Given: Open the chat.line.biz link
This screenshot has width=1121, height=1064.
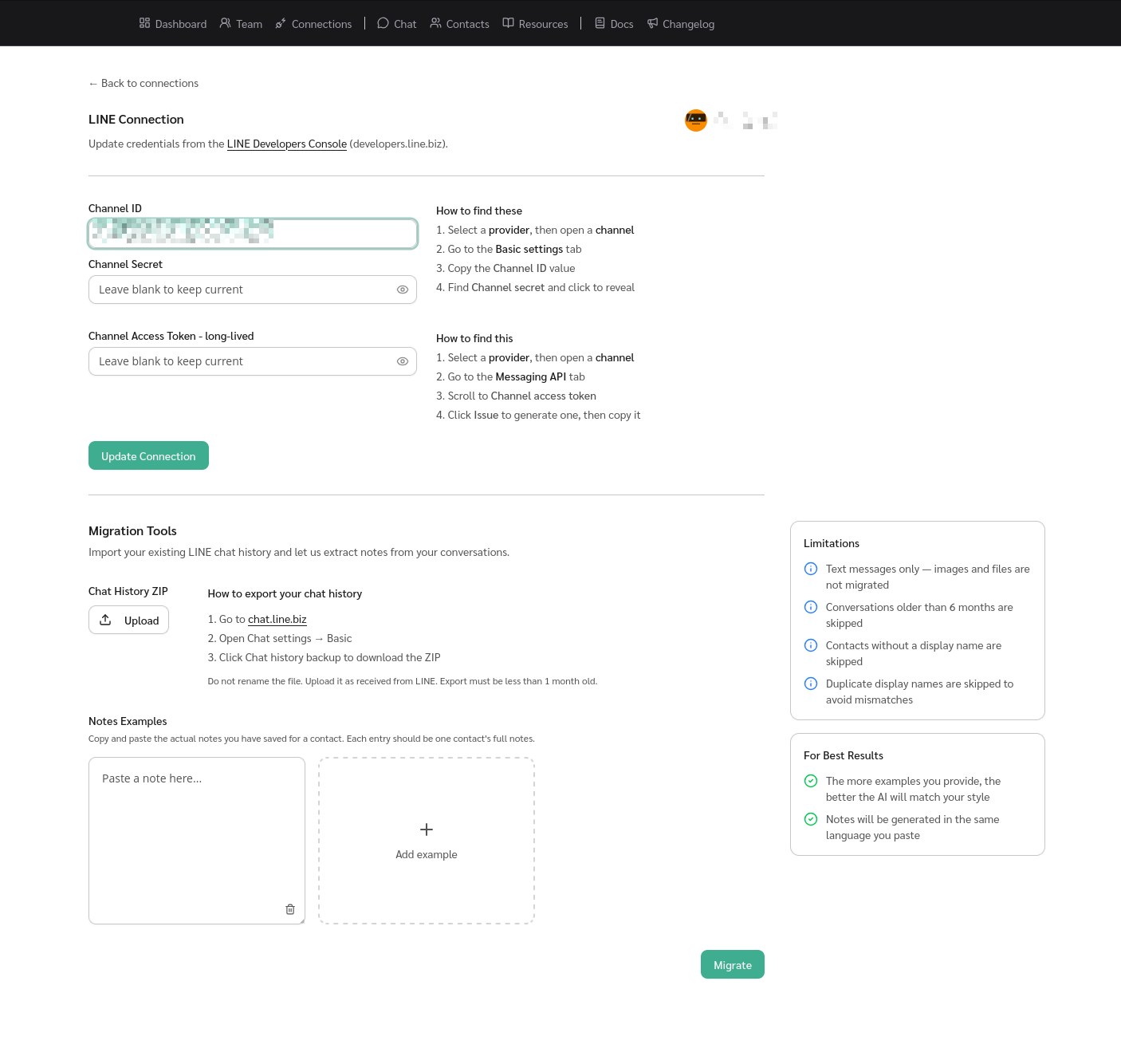Looking at the screenshot, I should [x=277, y=619].
